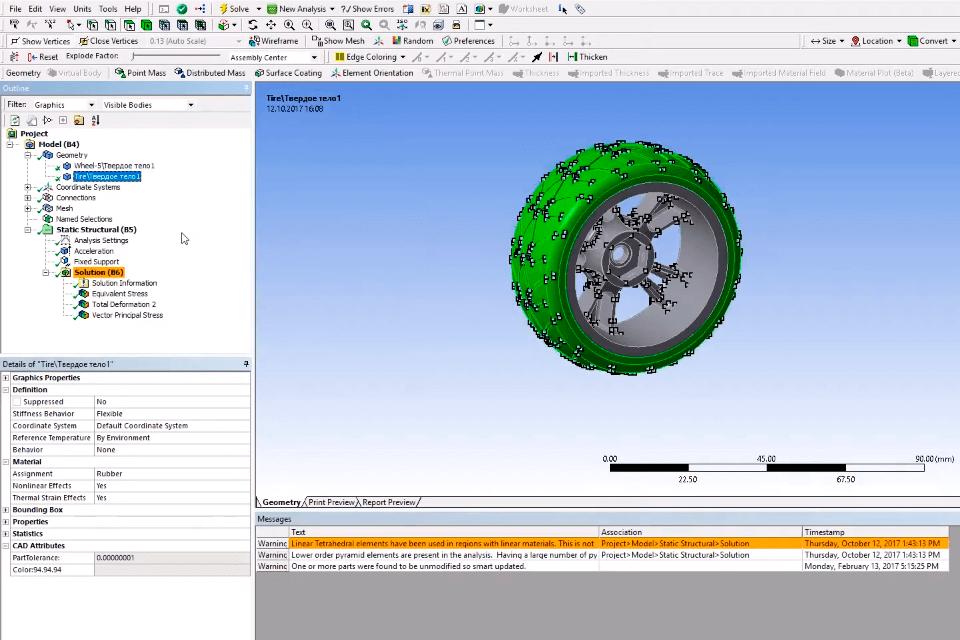Open the Help menu
This screenshot has width=960, height=640.
click(x=133, y=9)
